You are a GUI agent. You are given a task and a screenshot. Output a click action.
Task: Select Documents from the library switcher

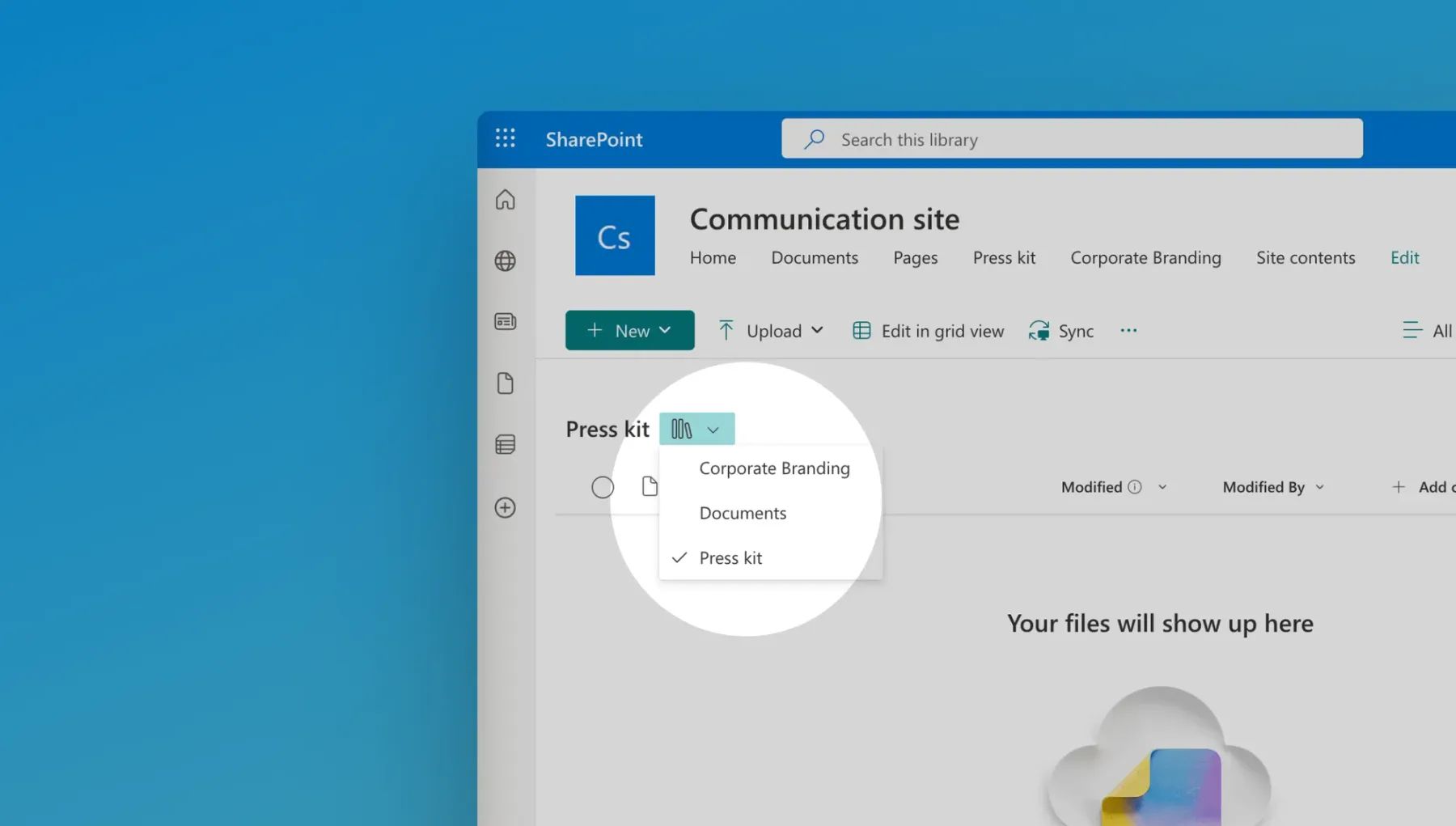[x=742, y=513]
